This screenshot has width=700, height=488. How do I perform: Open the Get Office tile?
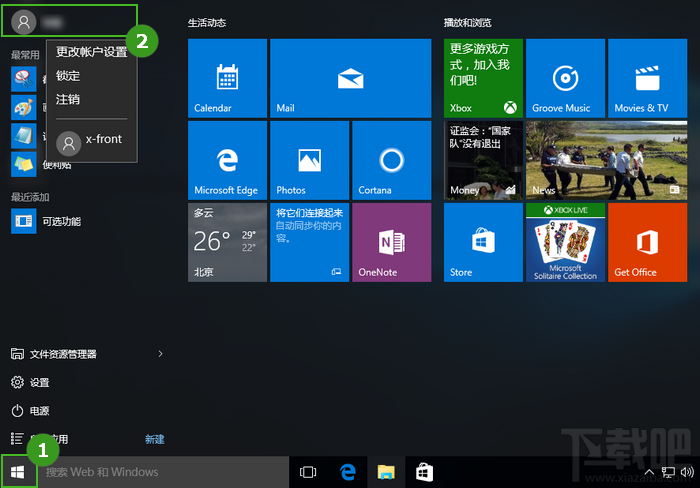(x=647, y=242)
